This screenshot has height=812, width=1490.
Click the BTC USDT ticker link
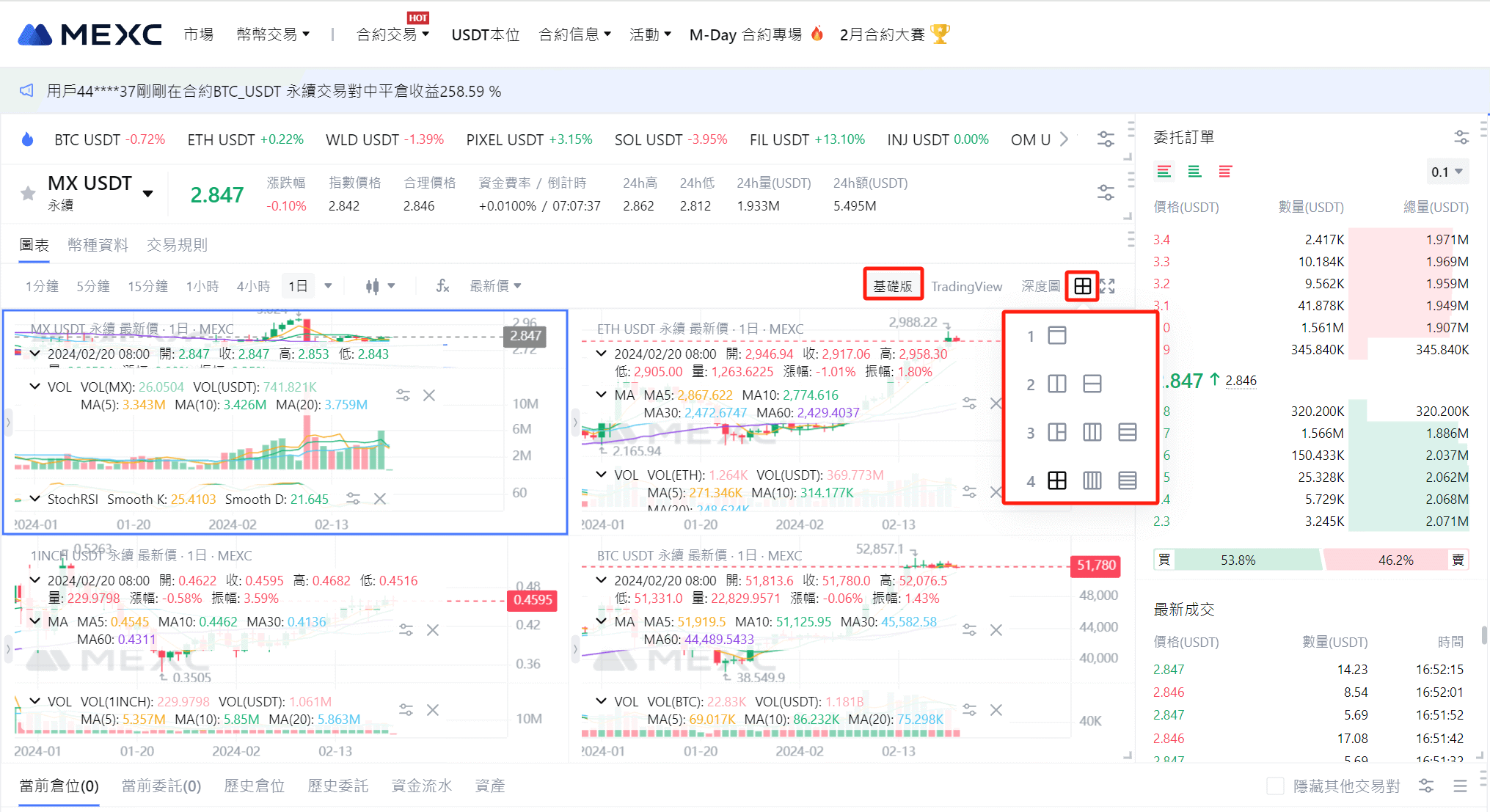pos(87,139)
